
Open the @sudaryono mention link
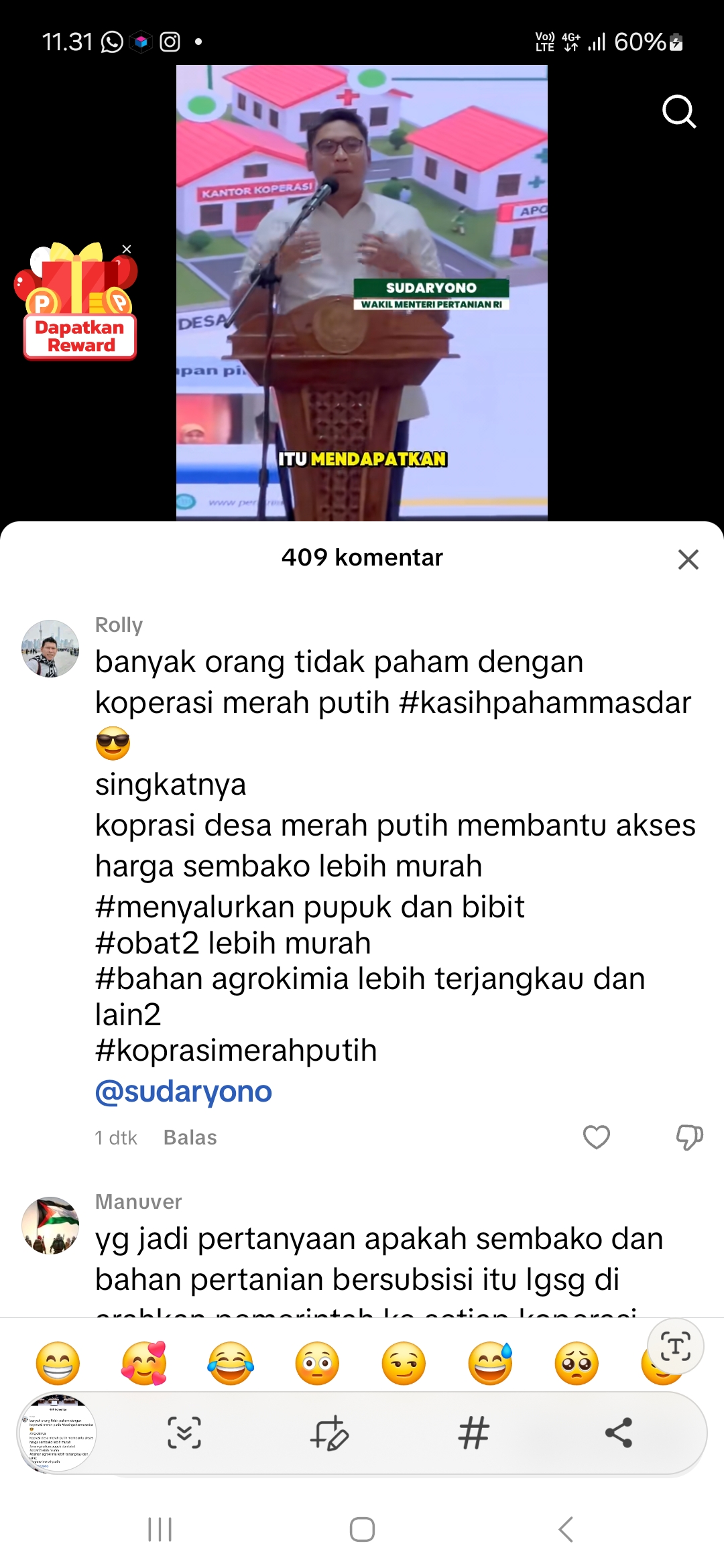coord(184,1091)
